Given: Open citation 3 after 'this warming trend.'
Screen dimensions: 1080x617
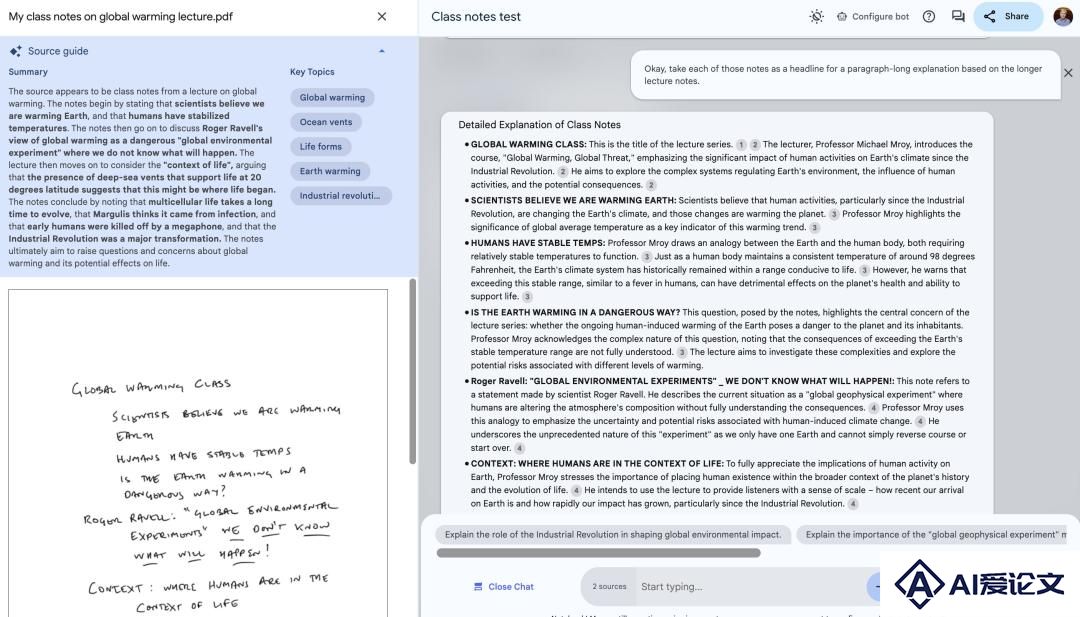Looking at the screenshot, I should [814, 228].
